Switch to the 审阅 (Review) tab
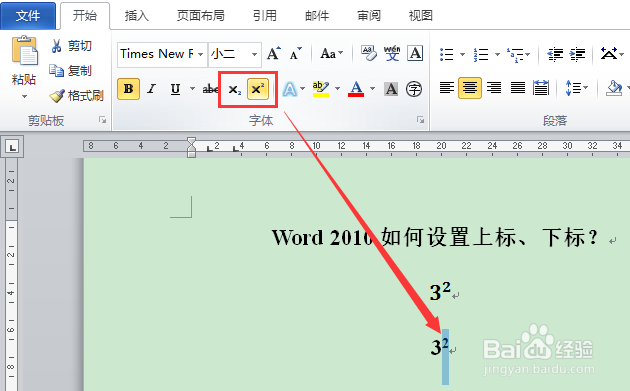The height and width of the screenshot is (391, 630). (x=369, y=16)
